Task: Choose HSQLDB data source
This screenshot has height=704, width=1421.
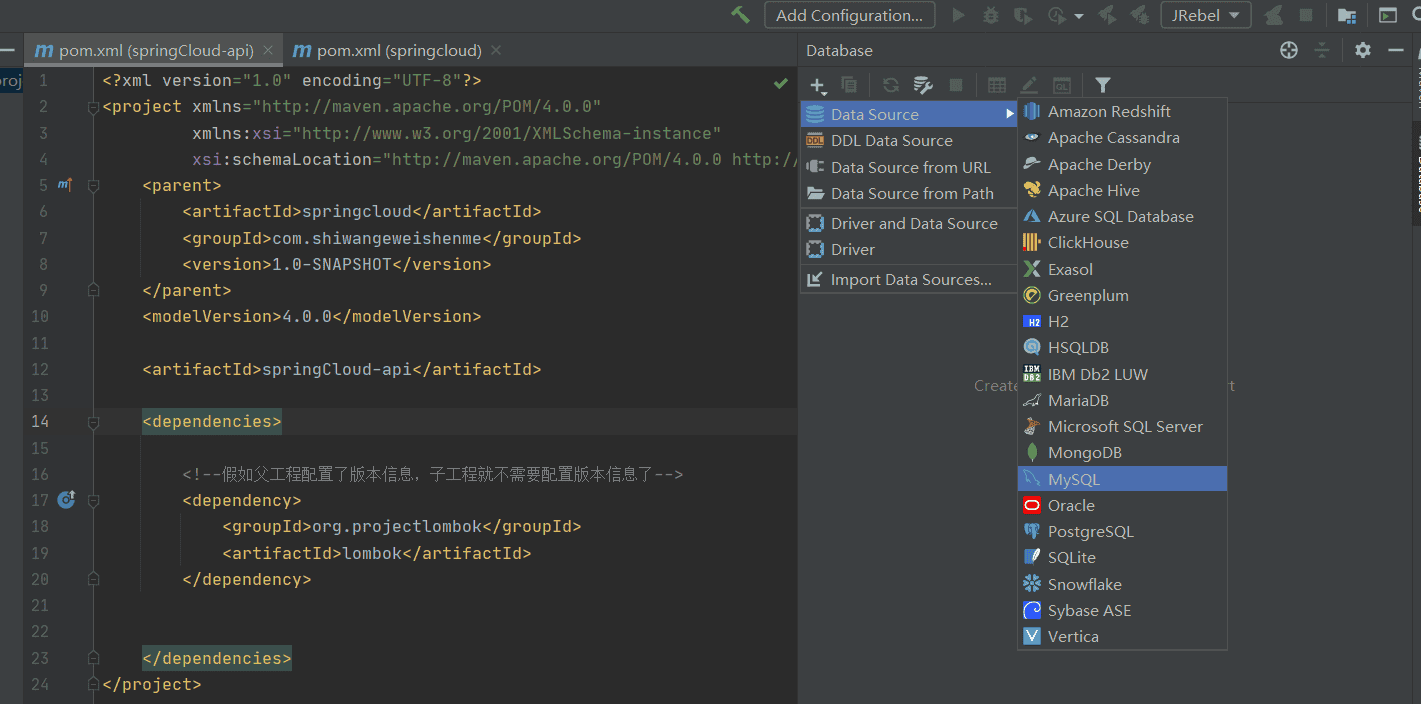Action: (x=1122, y=348)
